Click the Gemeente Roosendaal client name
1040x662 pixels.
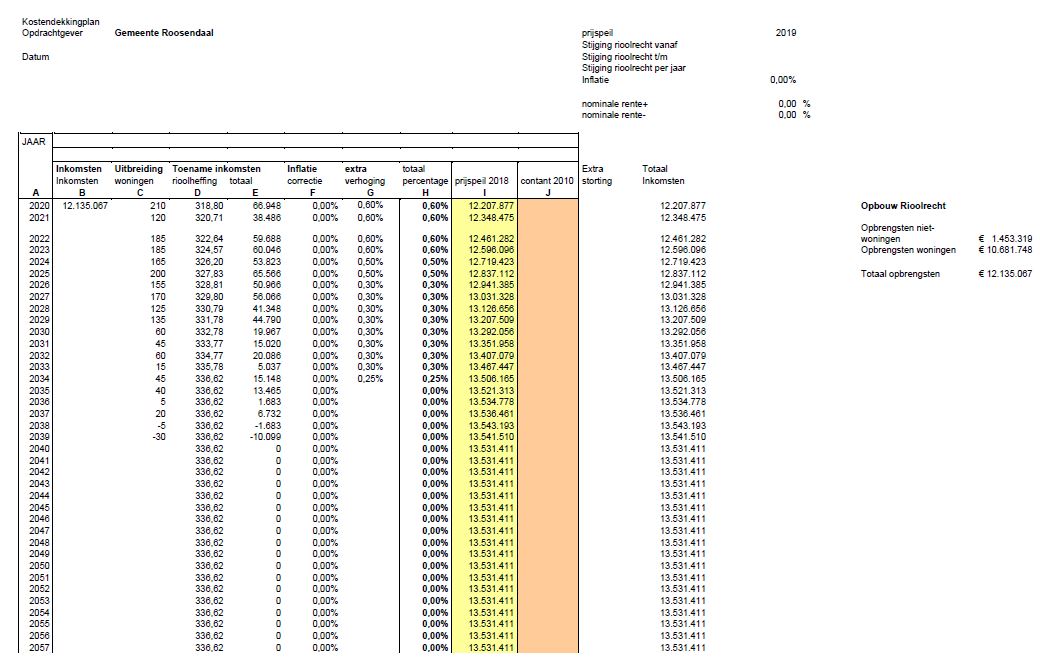[x=164, y=32]
